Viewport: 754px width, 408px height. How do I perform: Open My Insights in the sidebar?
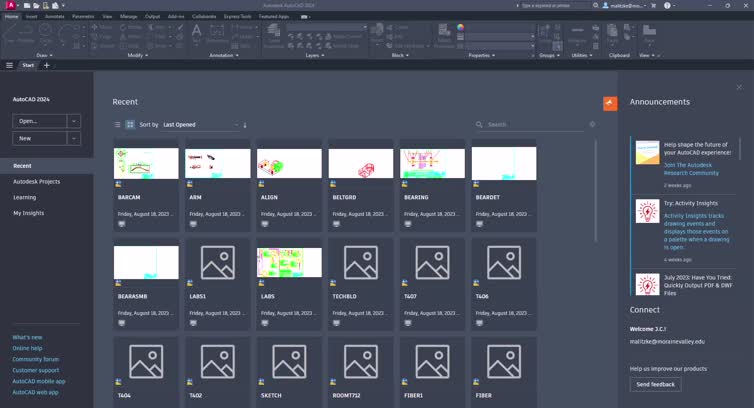(28, 213)
